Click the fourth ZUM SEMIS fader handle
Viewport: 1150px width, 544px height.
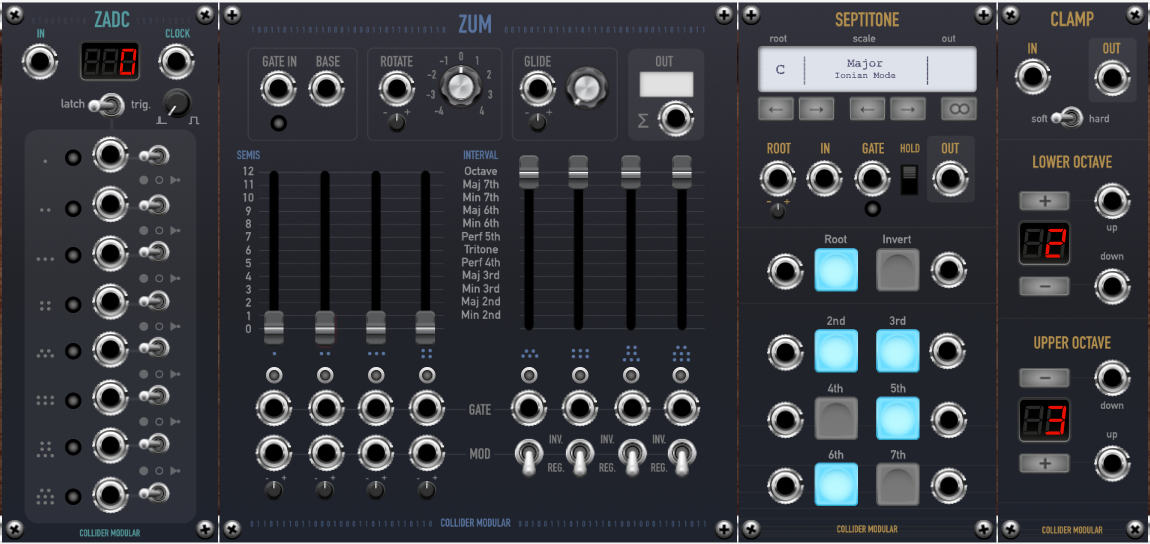(x=425, y=327)
